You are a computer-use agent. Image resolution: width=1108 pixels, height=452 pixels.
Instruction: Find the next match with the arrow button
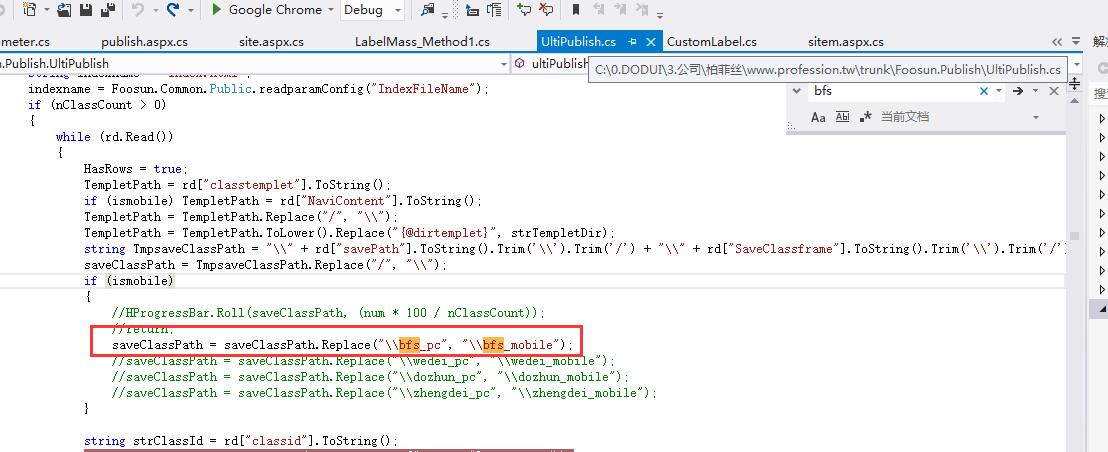click(x=1018, y=90)
